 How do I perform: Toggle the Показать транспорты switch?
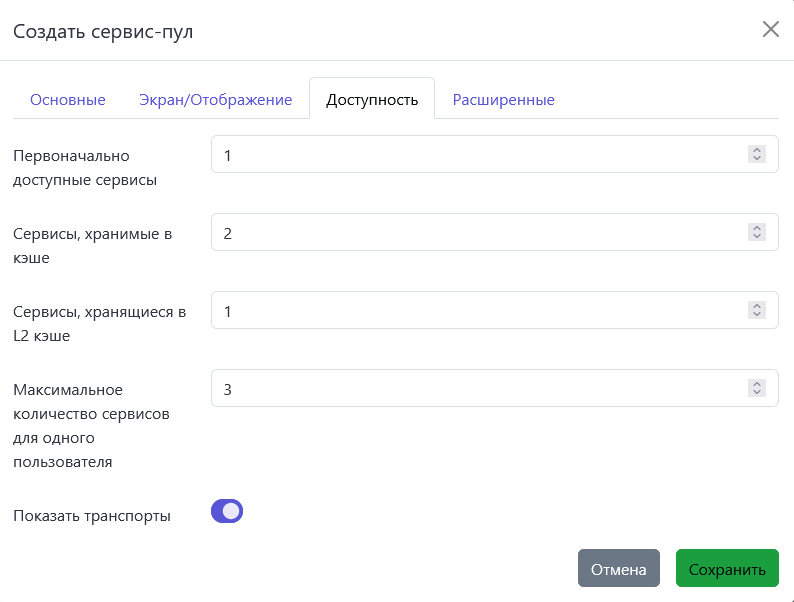pos(227,511)
